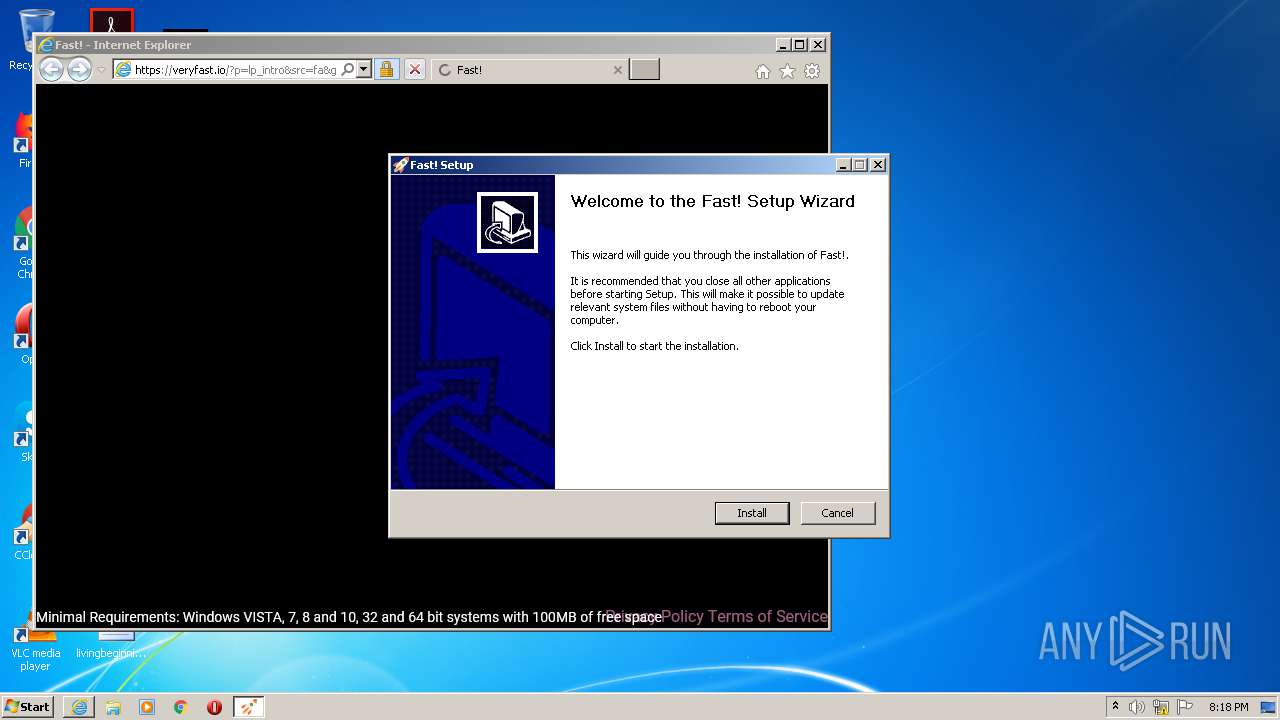Viewport: 1280px width, 720px height.
Task: Open the Internet Explorer Home page icon
Action: [763, 71]
